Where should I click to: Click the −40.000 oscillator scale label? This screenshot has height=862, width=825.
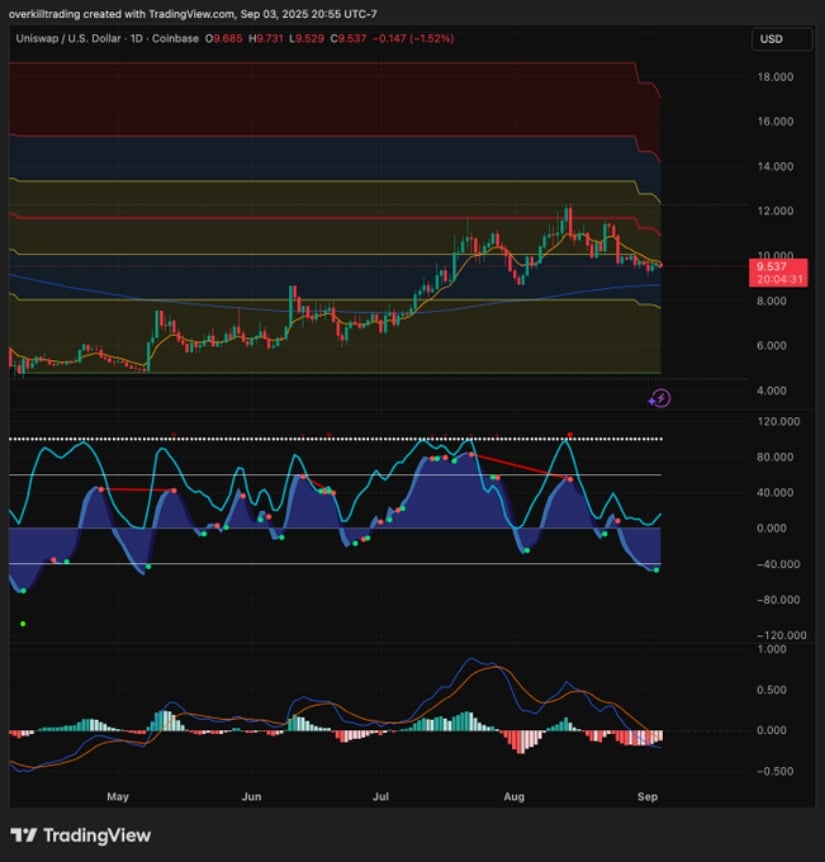coord(778,565)
